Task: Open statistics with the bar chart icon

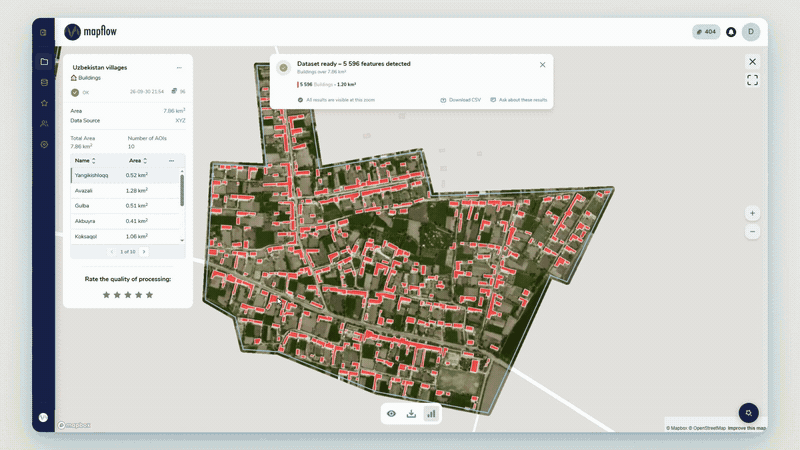Action: (x=431, y=414)
